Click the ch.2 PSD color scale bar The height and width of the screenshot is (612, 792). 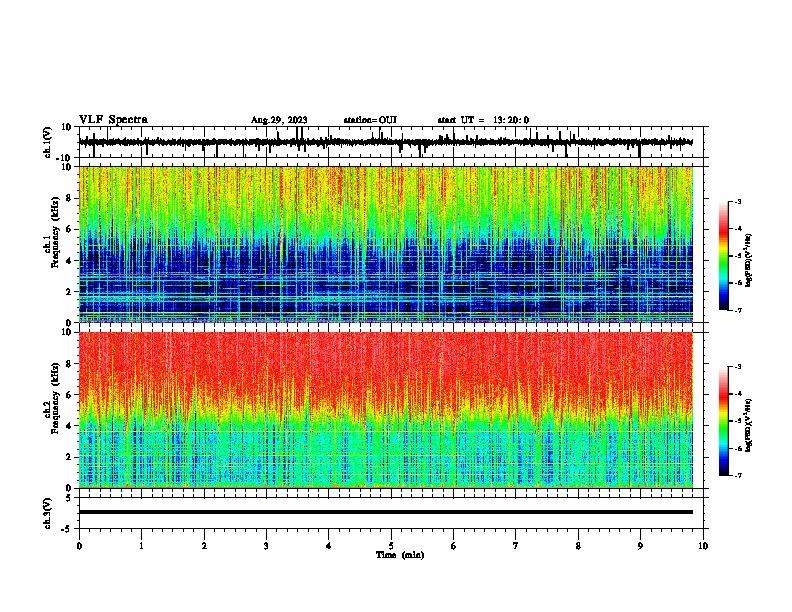tap(723, 421)
